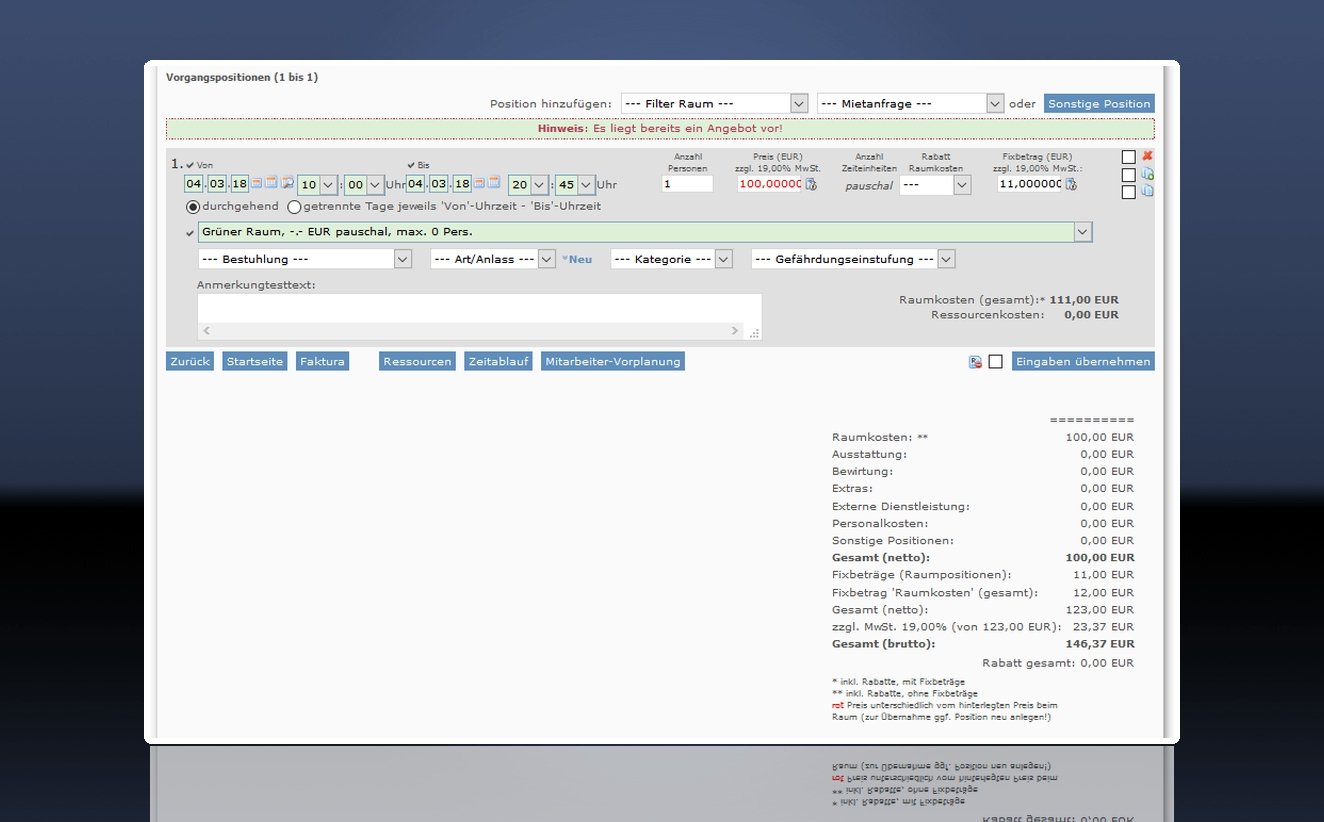Open the Mietanfrage dropdown

pos(910,103)
